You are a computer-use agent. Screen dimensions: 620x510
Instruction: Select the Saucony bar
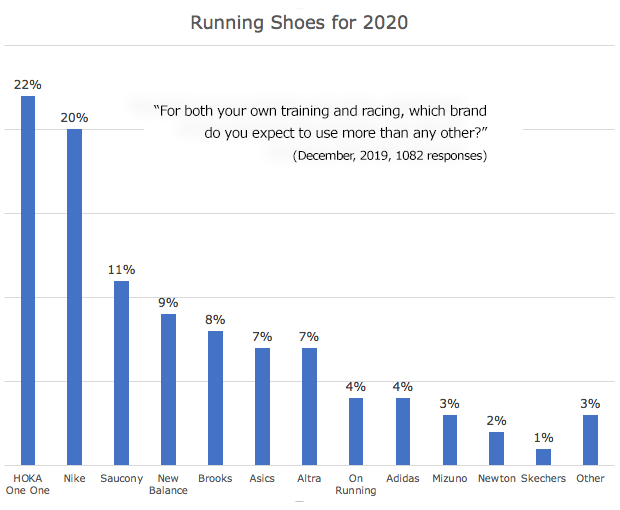(121, 372)
